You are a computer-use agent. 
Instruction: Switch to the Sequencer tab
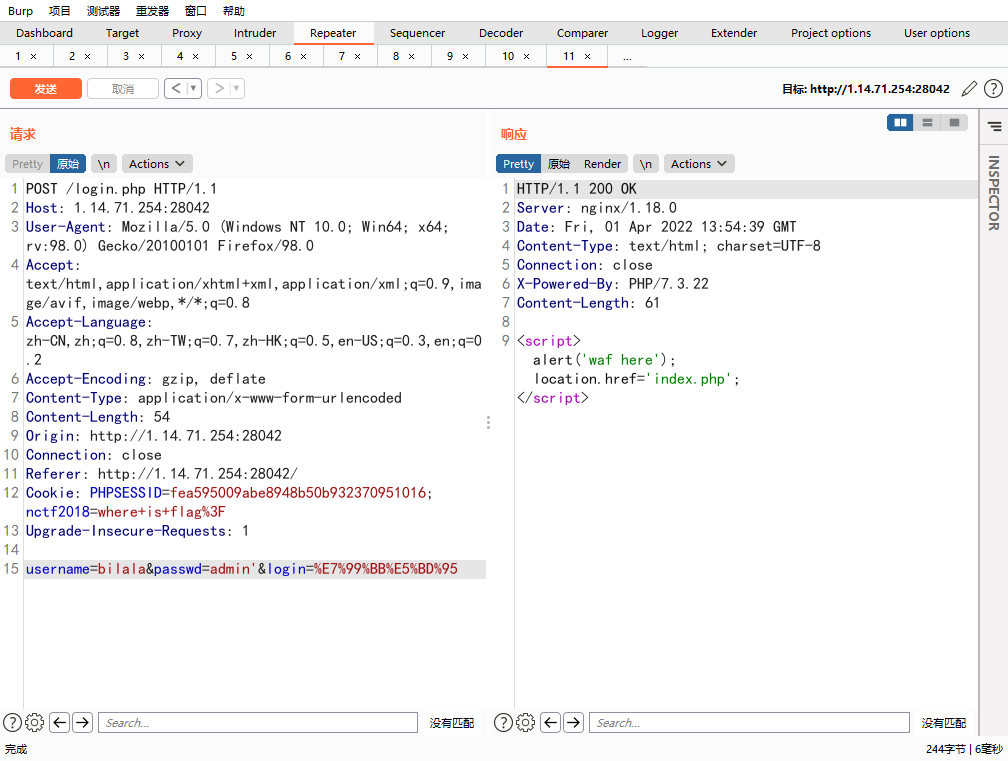pos(417,33)
